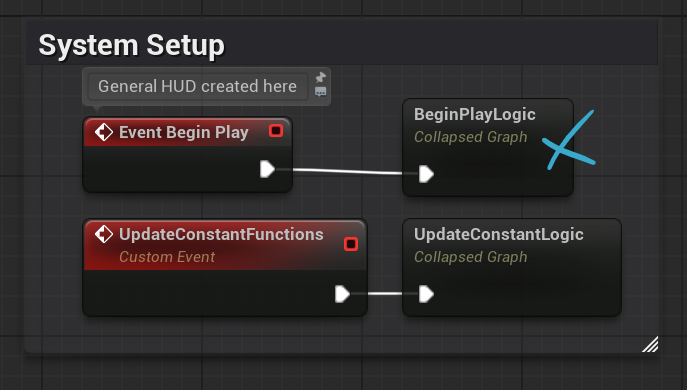Click the Event Begin Play diamond icon
The width and height of the screenshot is (687, 390).
tap(104, 132)
